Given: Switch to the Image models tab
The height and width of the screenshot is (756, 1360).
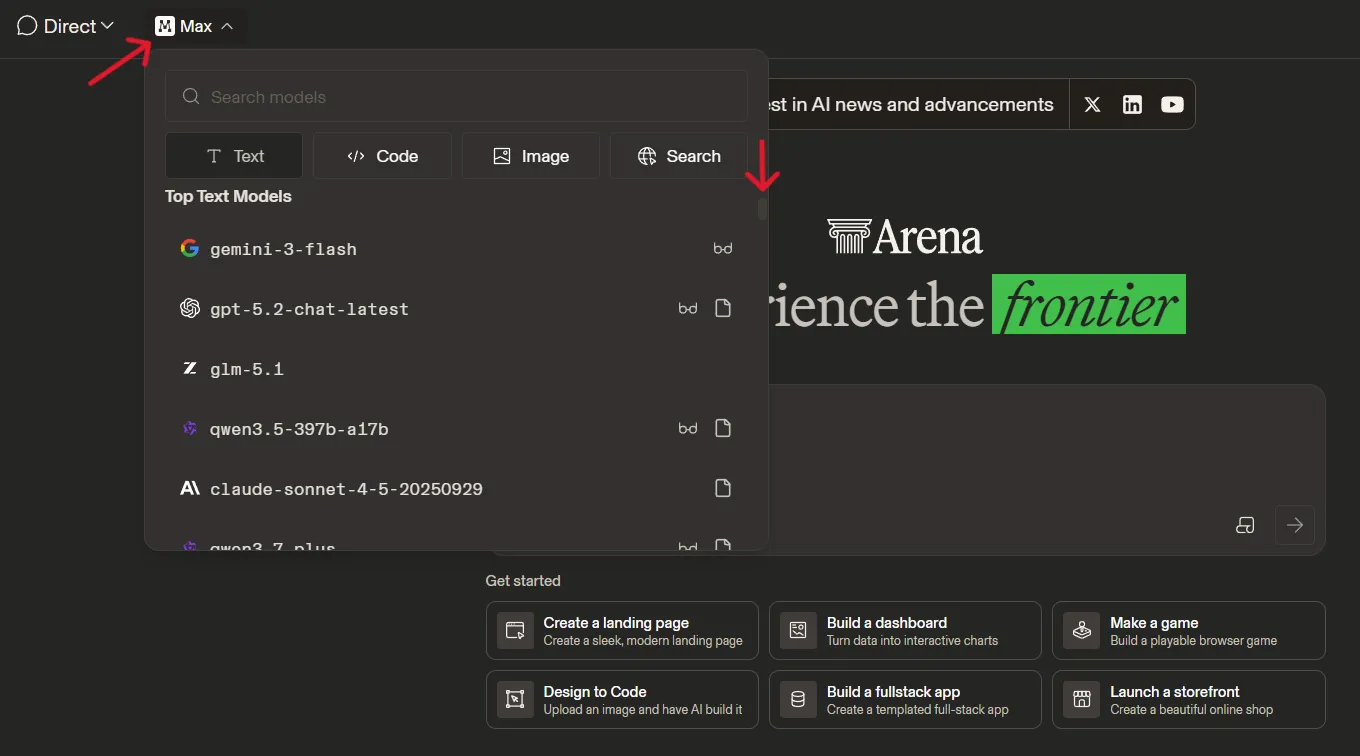Looking at the screenshot, I should (x=530, y=156).
